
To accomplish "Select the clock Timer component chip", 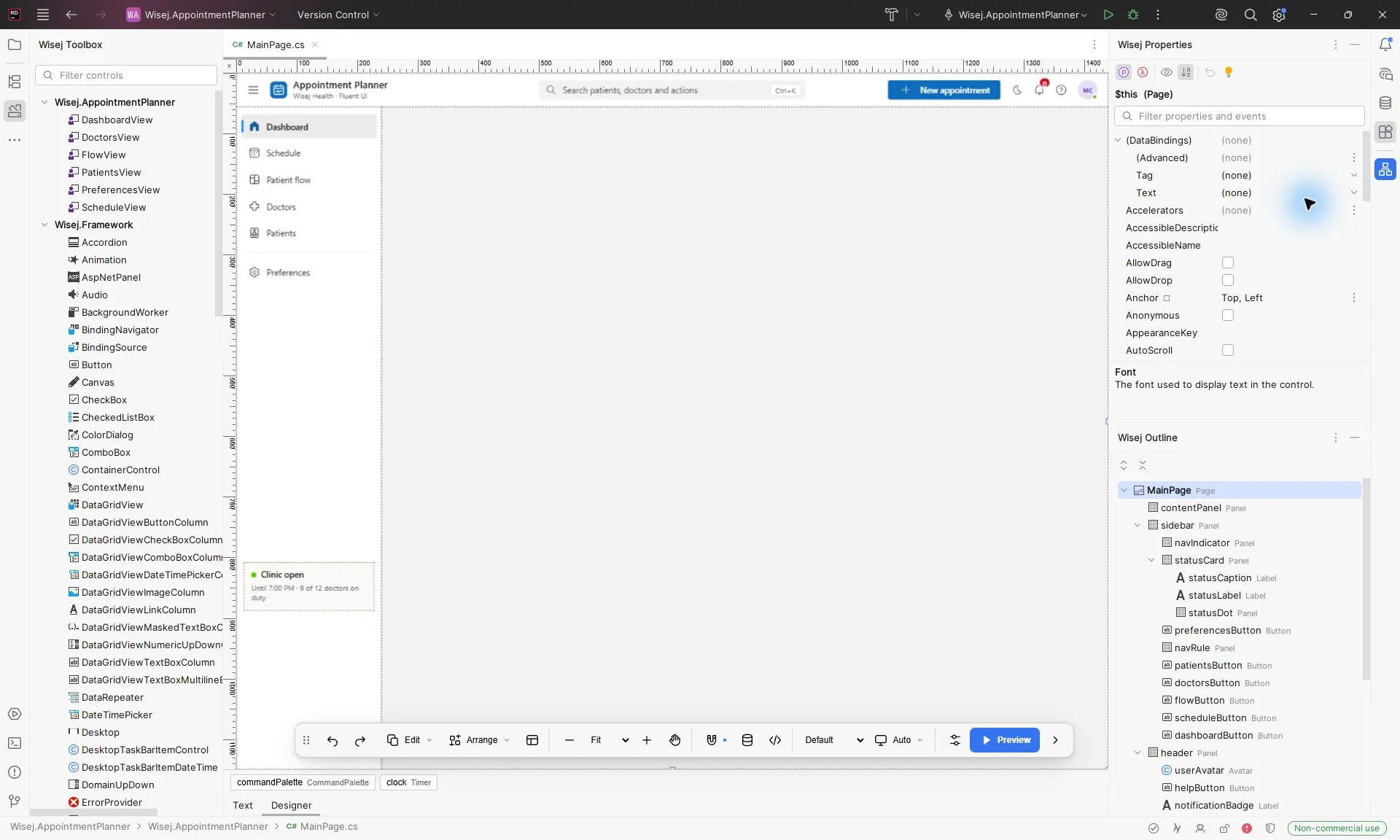I will click(408, 782).
